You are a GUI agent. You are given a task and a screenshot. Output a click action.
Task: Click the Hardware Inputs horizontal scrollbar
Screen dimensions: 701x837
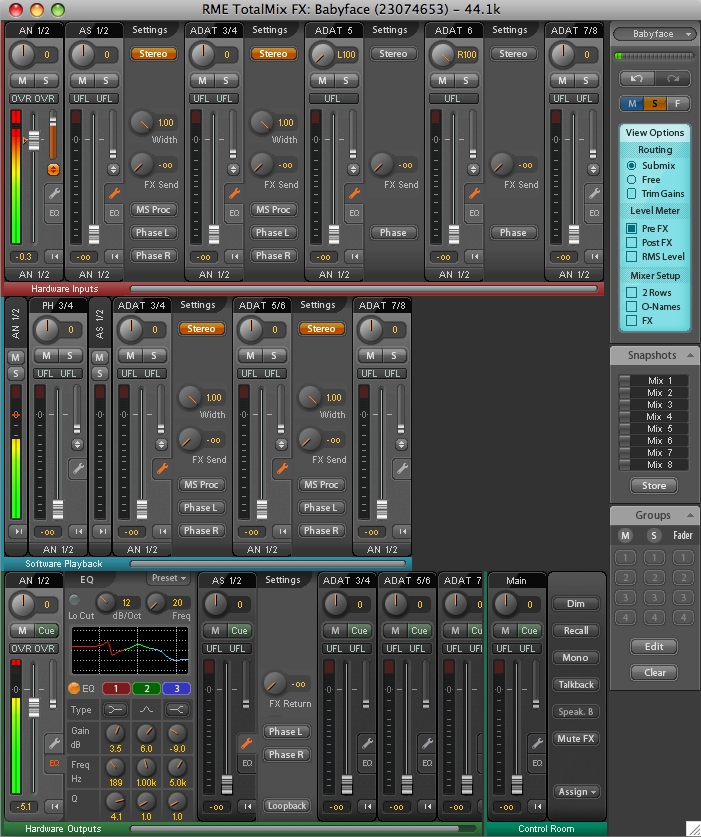click(x=364, y=289)
